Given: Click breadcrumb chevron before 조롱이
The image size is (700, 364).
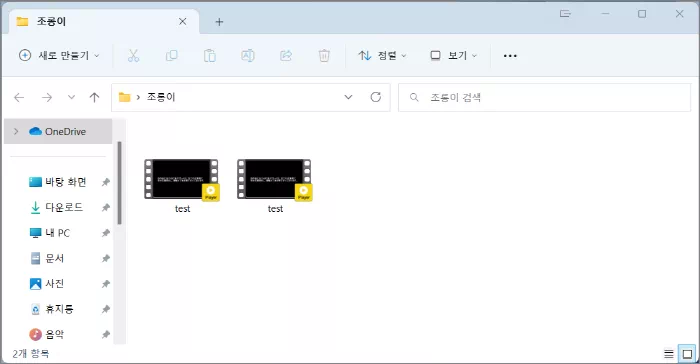Looking at the screenshot, I should point(138,97).
